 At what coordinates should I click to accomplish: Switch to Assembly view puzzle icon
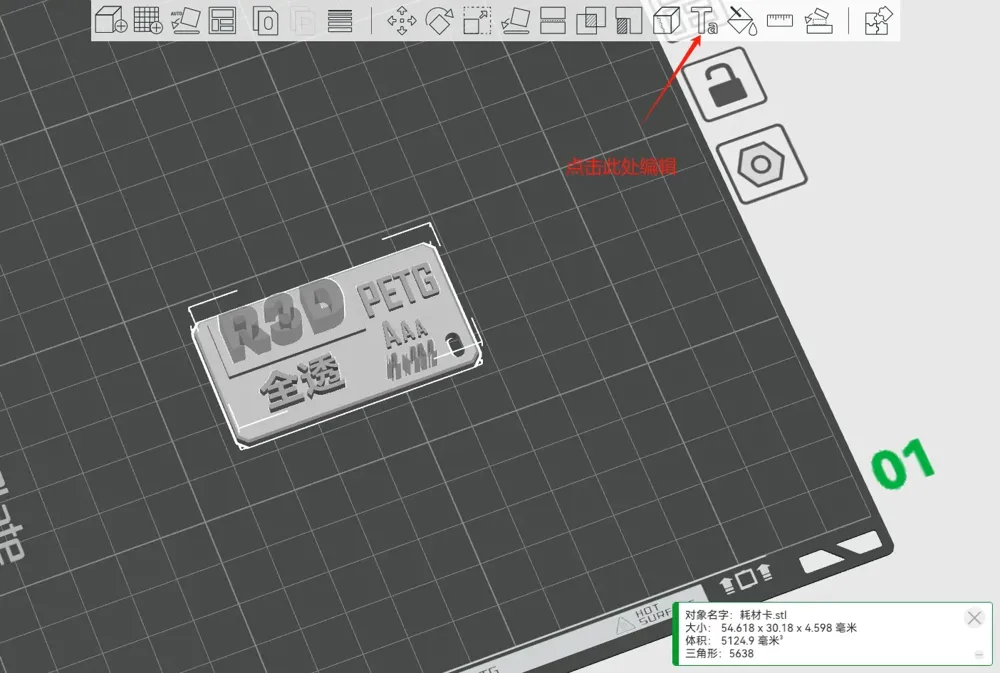pyautogui.click(x=878, y=20)
